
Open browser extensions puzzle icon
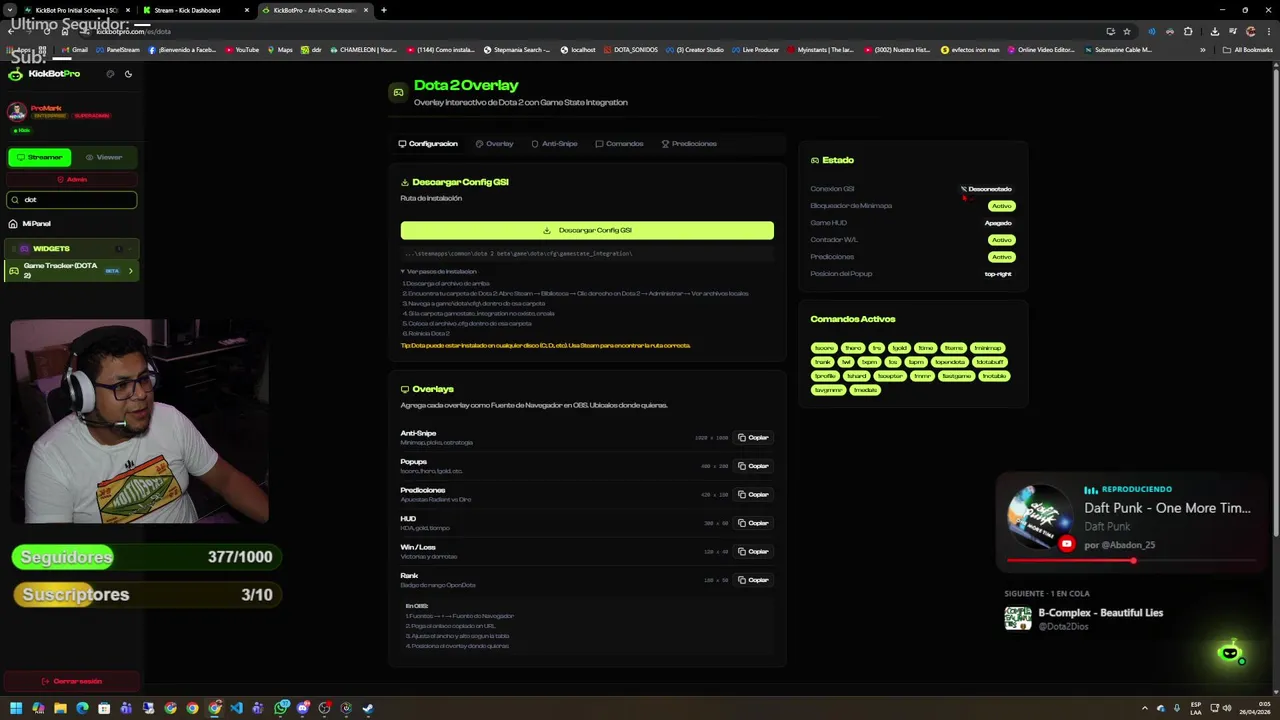1188,31
